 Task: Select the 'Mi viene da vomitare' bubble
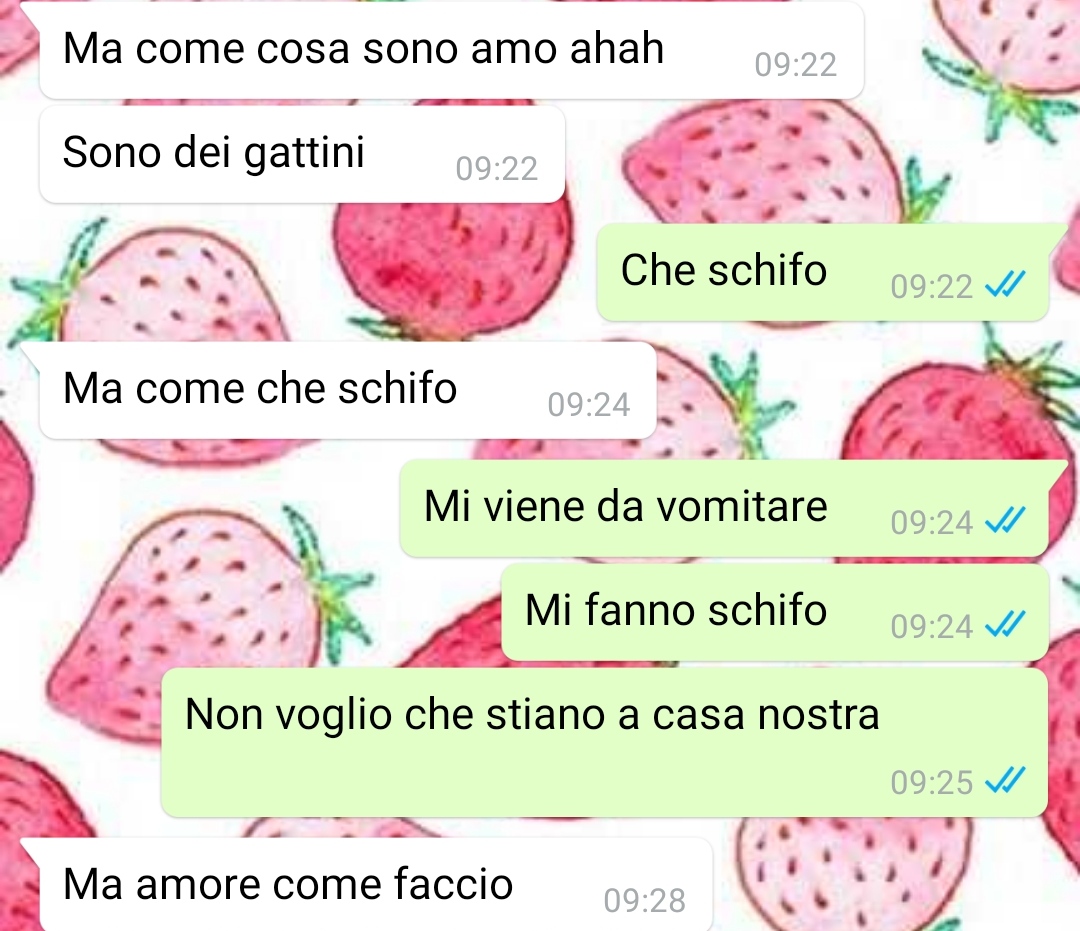724,508
